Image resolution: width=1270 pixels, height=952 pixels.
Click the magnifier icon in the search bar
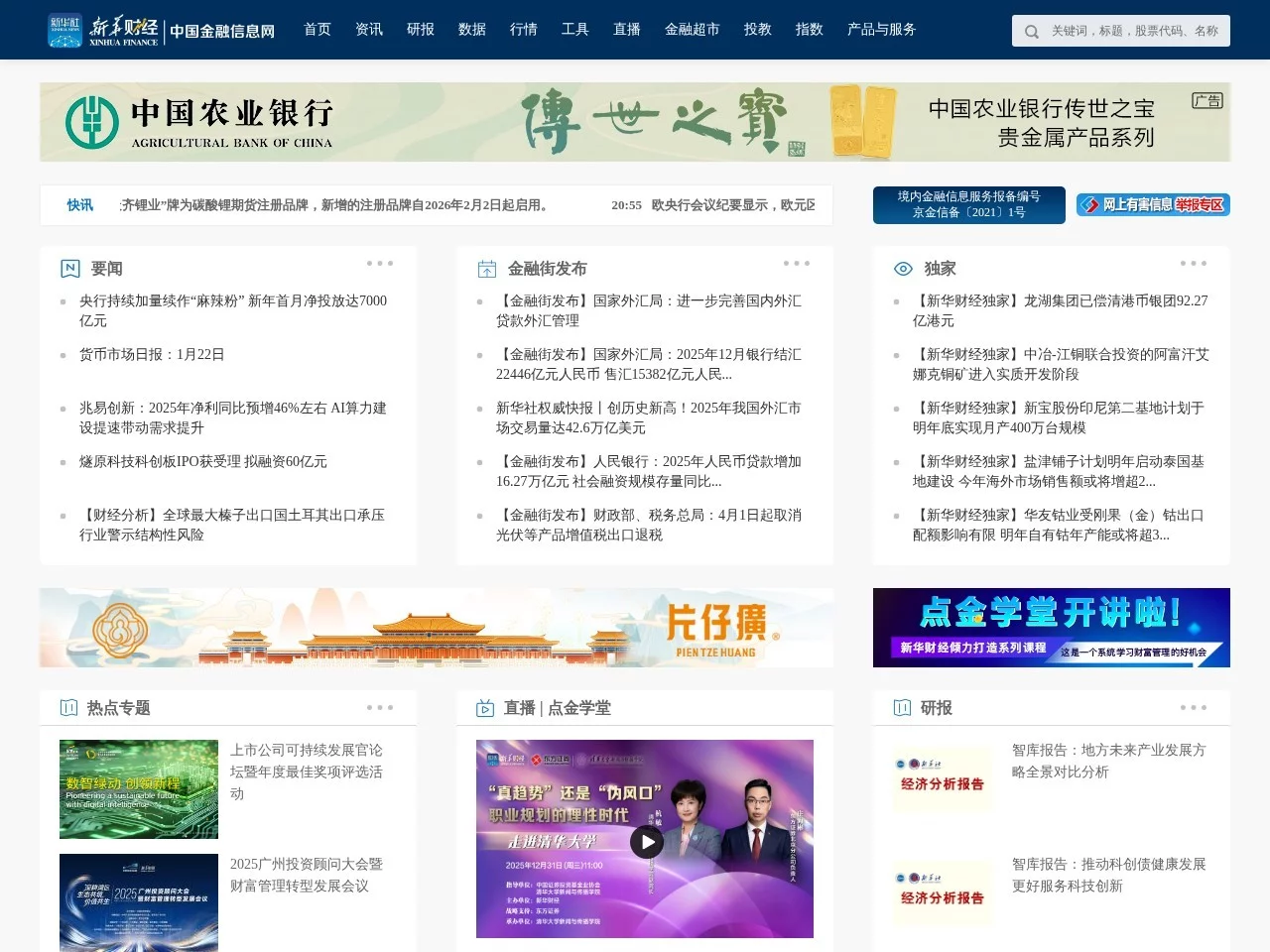point(1032,31)
